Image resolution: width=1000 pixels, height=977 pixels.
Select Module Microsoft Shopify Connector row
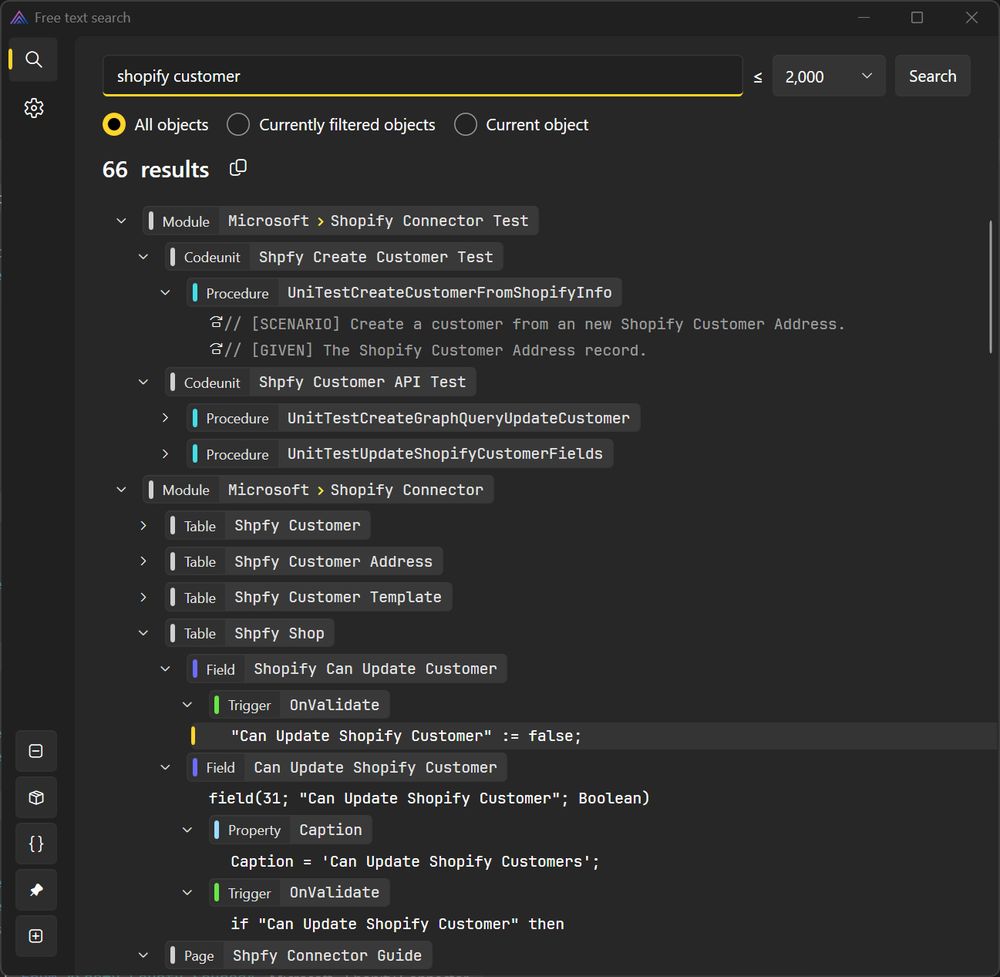(x=318, y=490)
